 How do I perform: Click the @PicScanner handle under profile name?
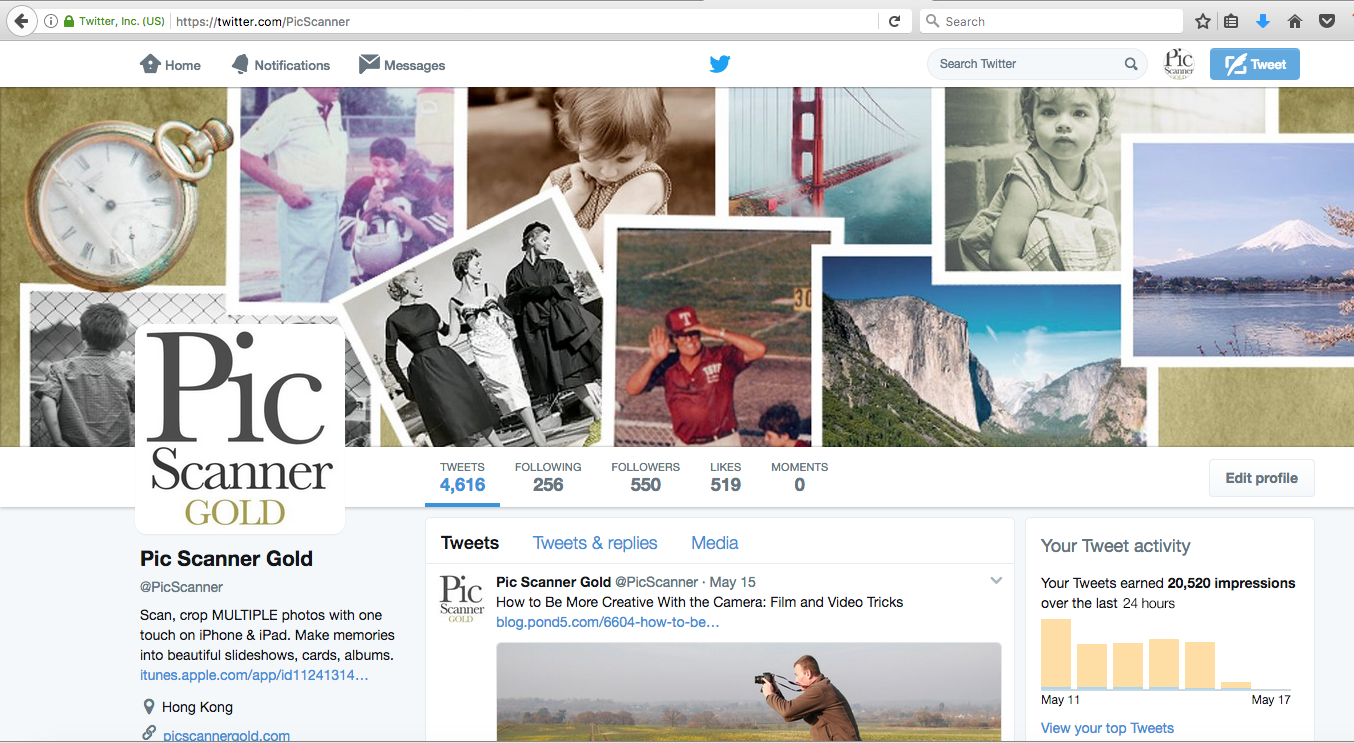(181, 587)
